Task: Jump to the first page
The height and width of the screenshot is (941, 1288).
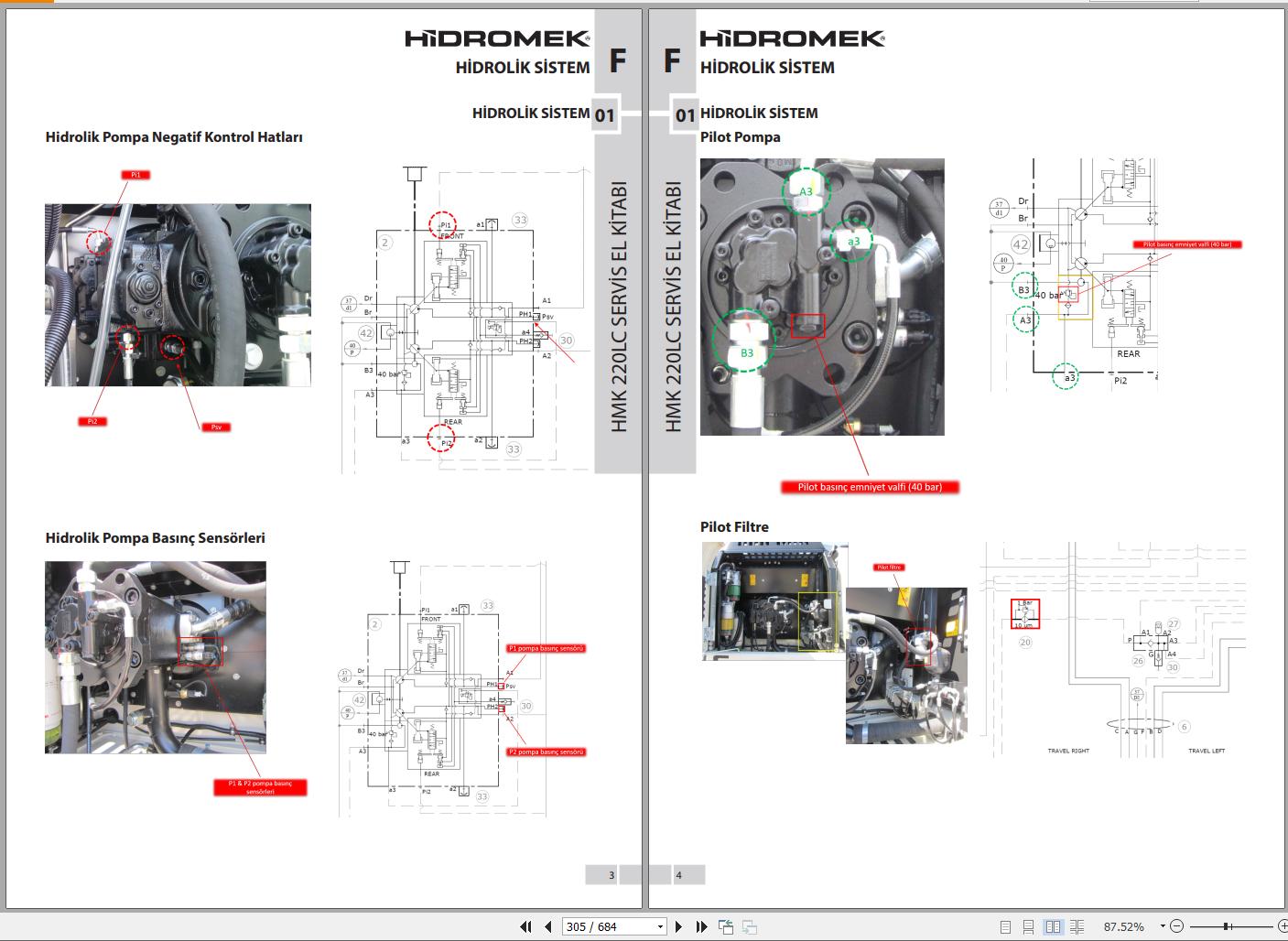Action: [x=526, y=926]
